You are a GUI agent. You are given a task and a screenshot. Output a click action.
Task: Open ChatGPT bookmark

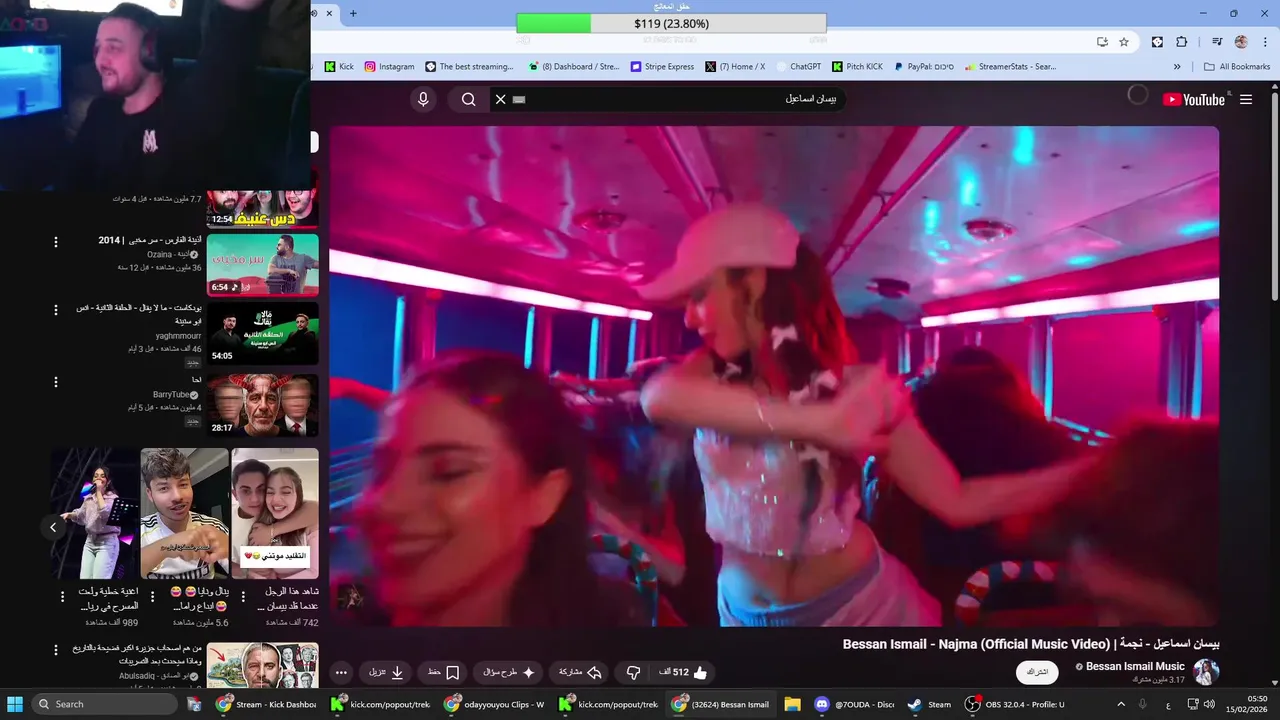[x=798, y=67]
